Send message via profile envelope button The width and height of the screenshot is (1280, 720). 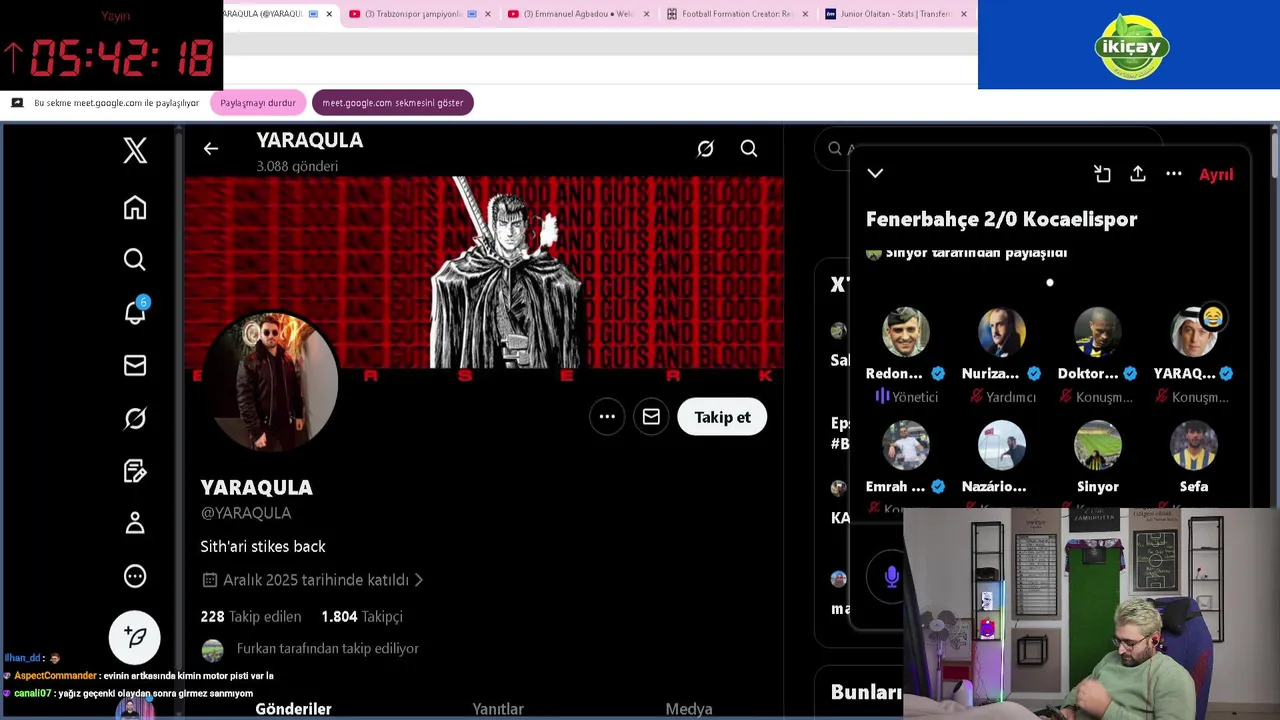651,417
